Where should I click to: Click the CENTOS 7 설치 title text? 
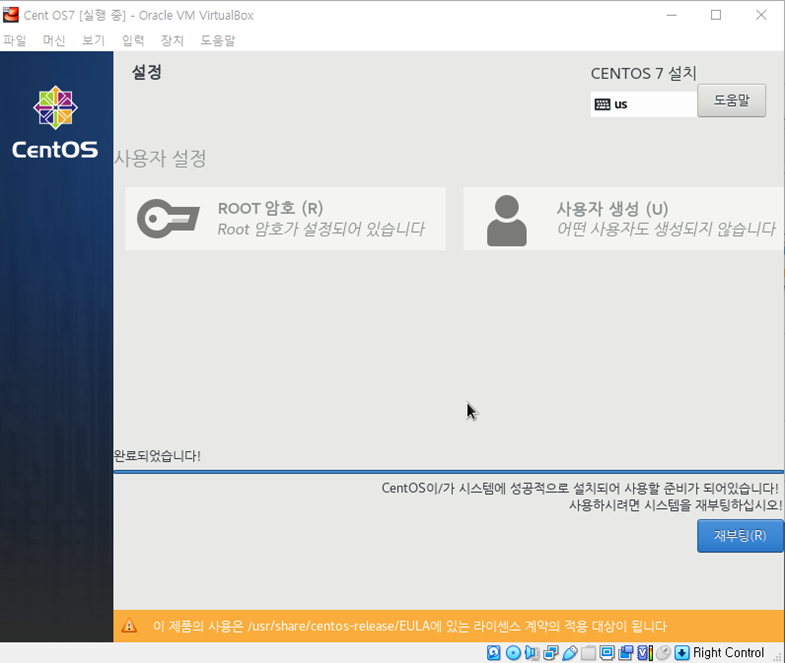coord(643,74)
